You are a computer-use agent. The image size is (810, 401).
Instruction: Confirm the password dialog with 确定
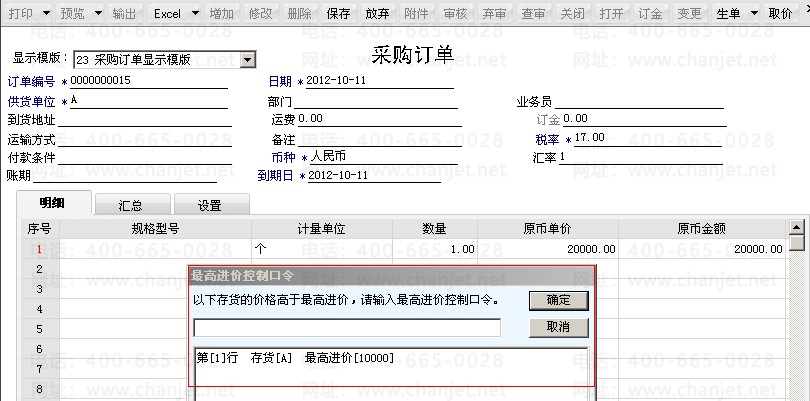pos(558,301)
